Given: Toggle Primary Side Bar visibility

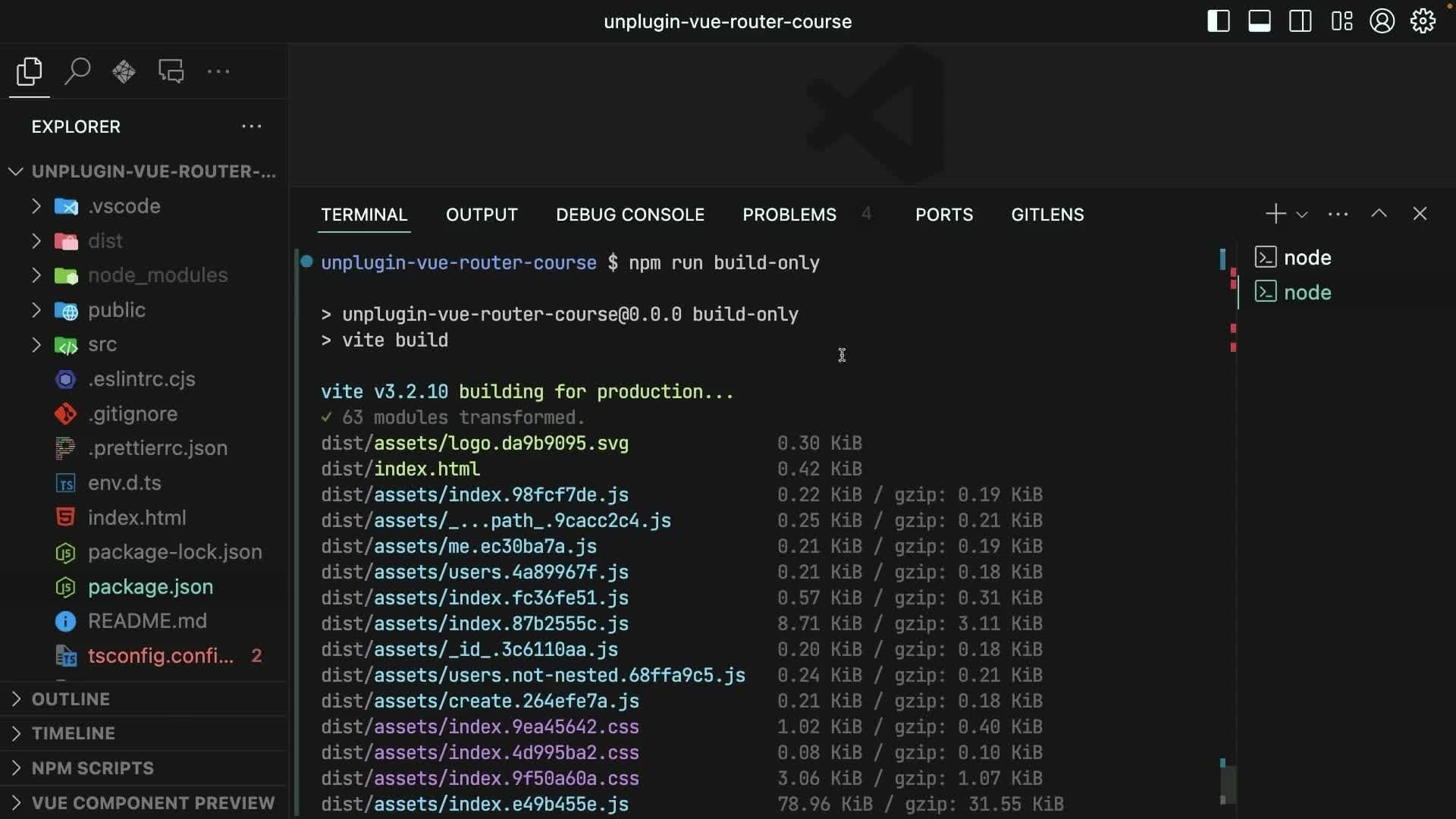Looking at the screenshot, I should click(1218, 21).
